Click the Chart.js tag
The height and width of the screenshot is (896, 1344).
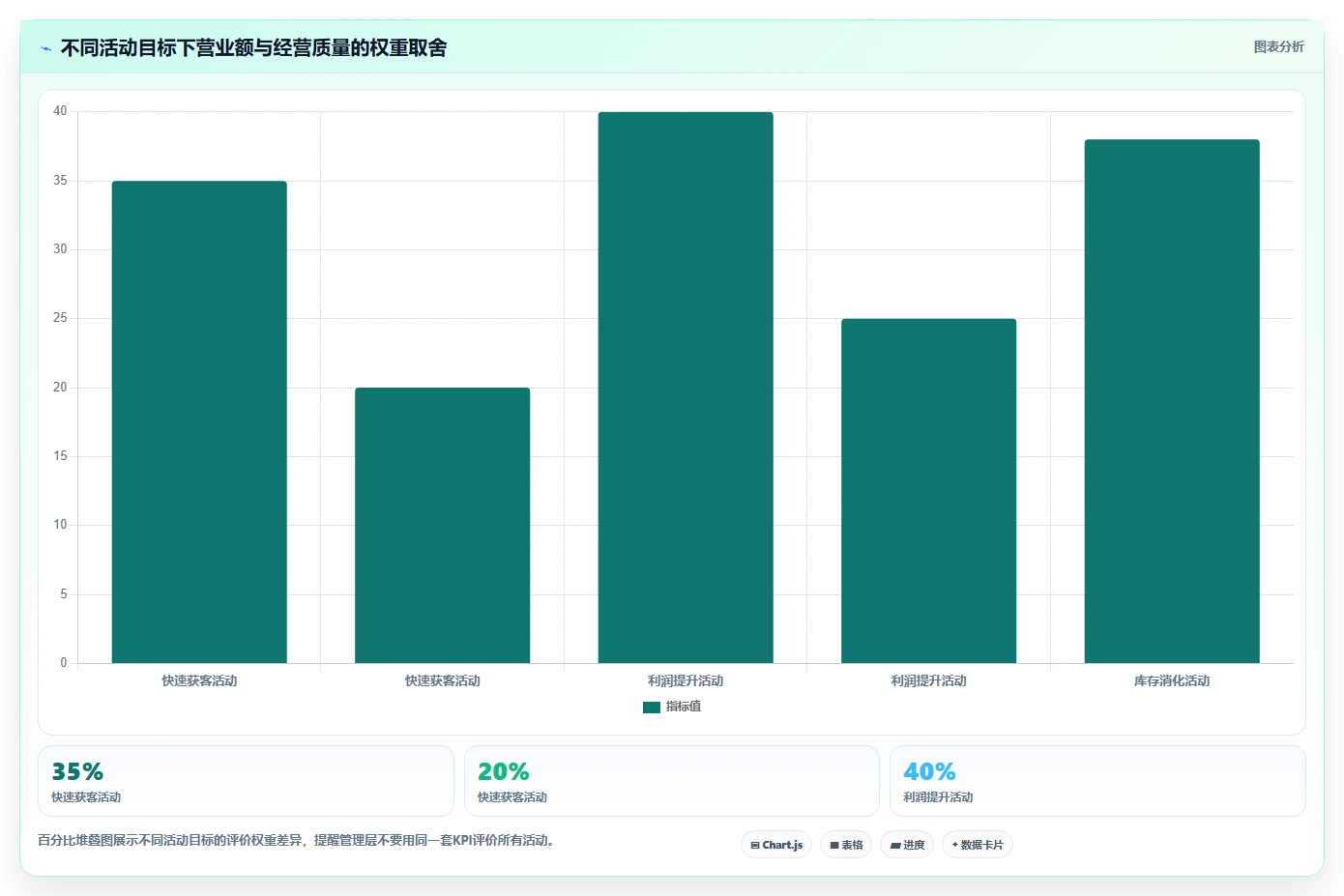coord(776,845)
